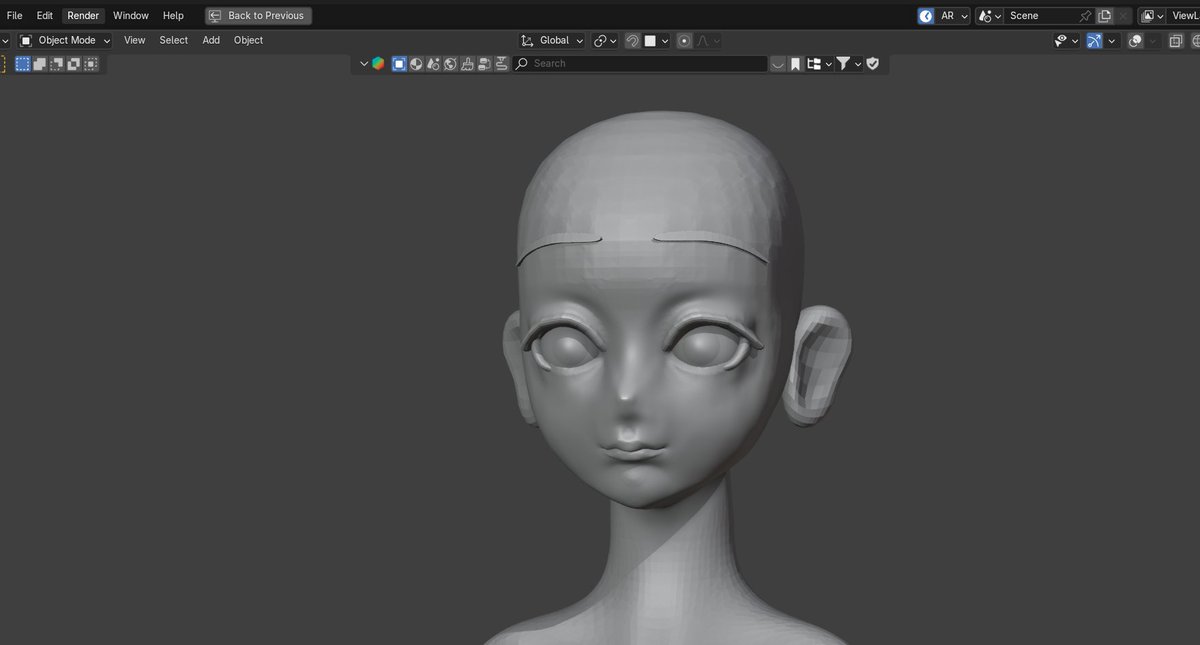Click the Overlays icon in viewport header
Viewport: 1200px width, 645px height.
click(1136, 41)
